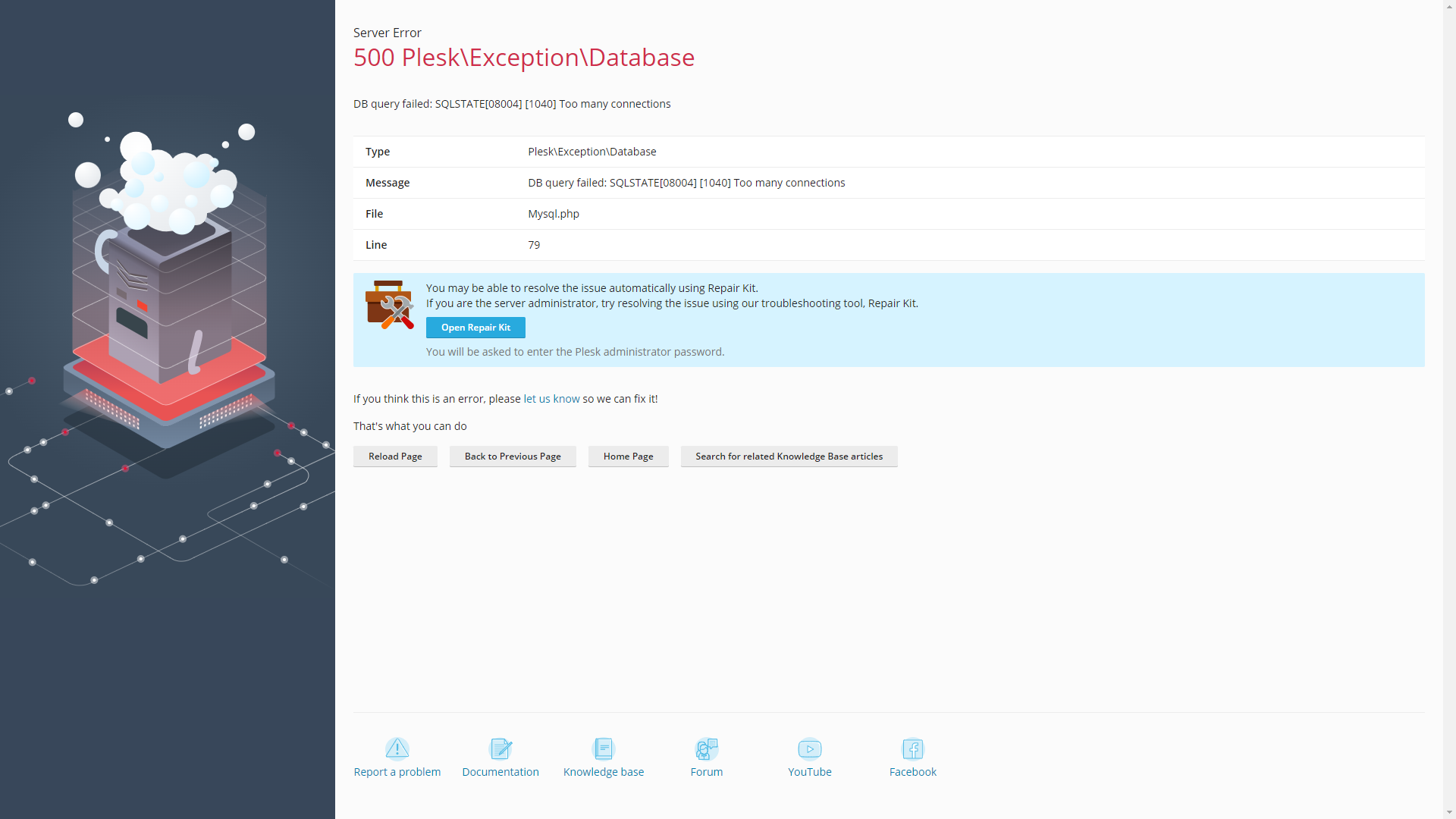This screenshot has width=1456, height=819.
Task: Click the 'Mysql.php' file value
Action: [x=554, y=214]
